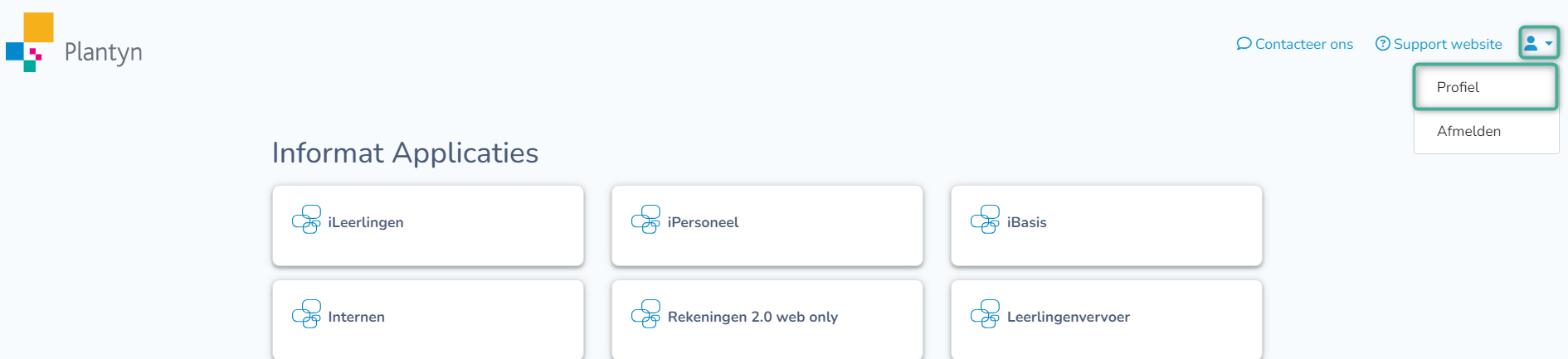The width and height of the screenshot is (1568, 359).
Task: Click the iLeerlingen app icon
Action: click(306, 220)
